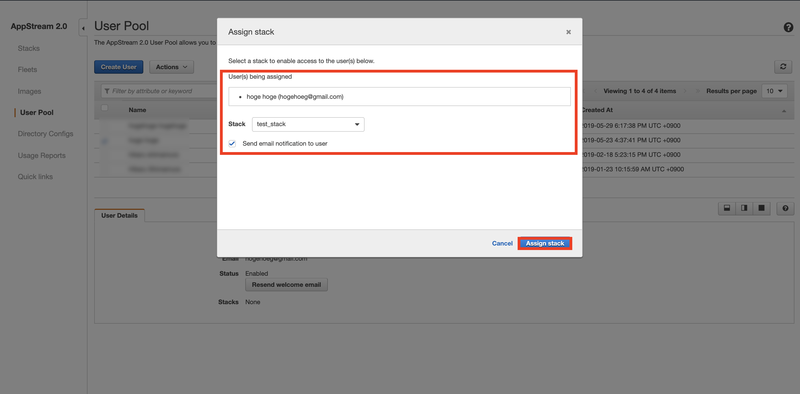Collapse the AppStream 2.0 sidebar arrow
The height and width of the screenshot is (394, 800).
click(83, 28)
